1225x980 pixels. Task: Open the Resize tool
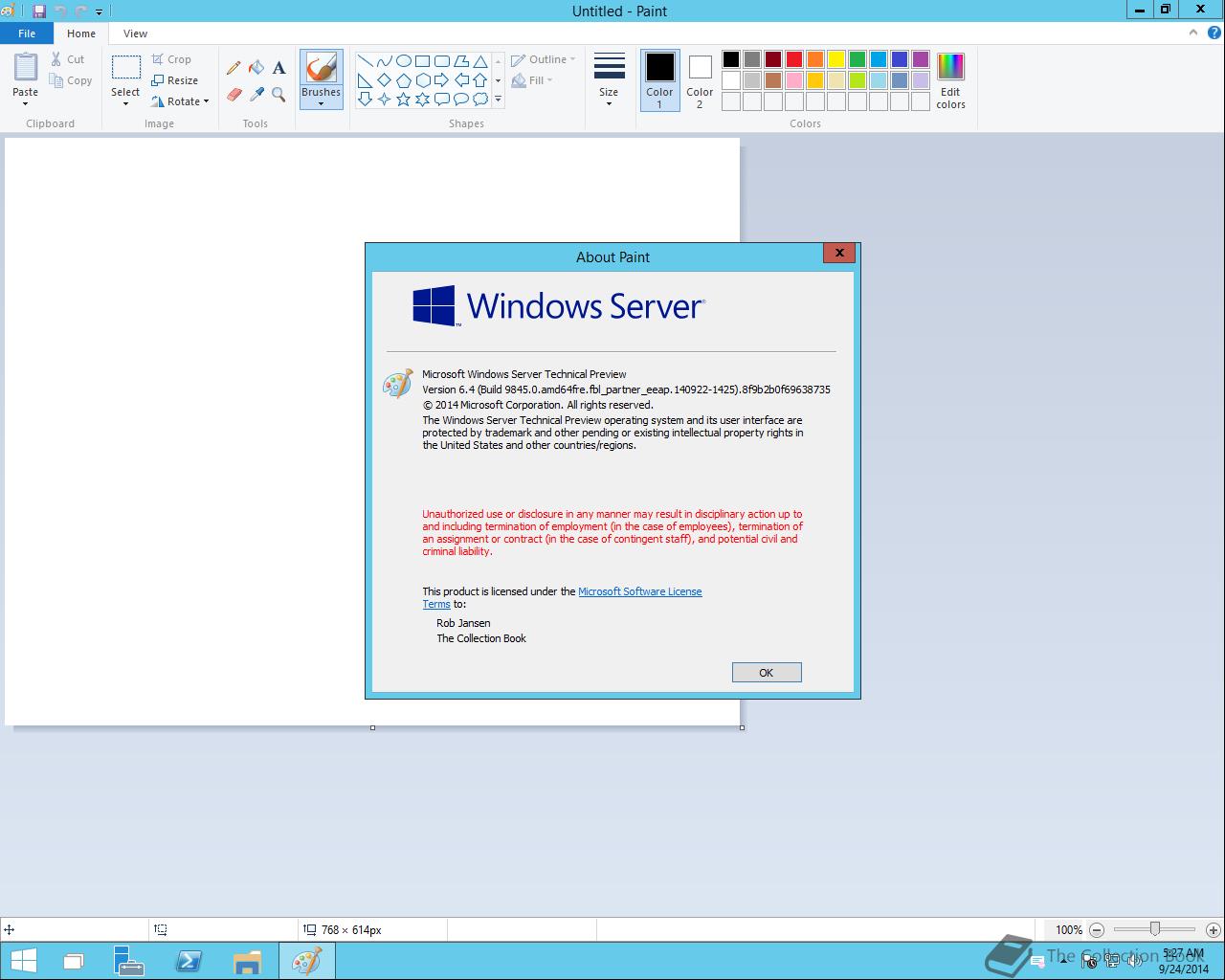coord(175,80)
